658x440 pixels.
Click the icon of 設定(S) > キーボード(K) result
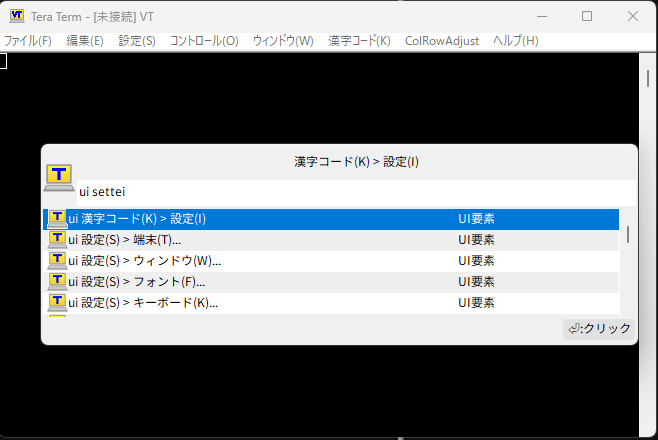pyautogui.click(x=57, y=302)
